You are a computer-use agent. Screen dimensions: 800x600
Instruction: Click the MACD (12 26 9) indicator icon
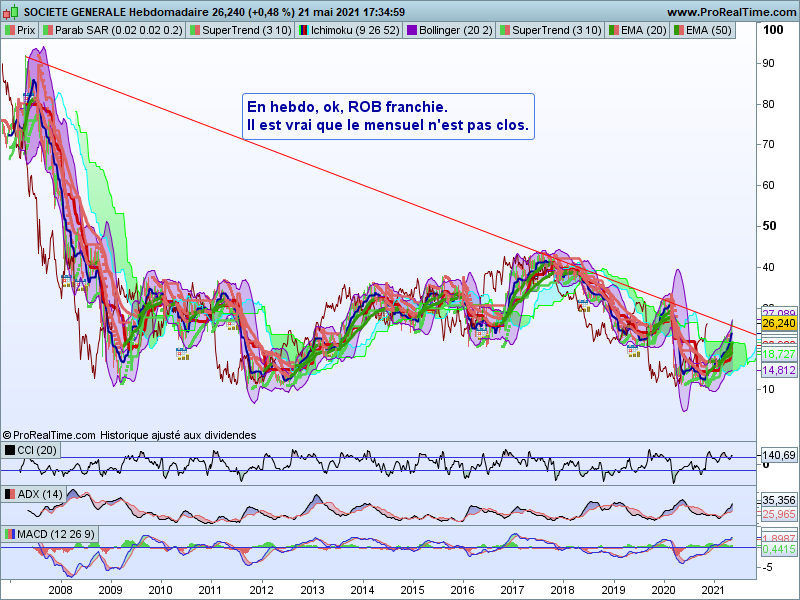point(10,534)
